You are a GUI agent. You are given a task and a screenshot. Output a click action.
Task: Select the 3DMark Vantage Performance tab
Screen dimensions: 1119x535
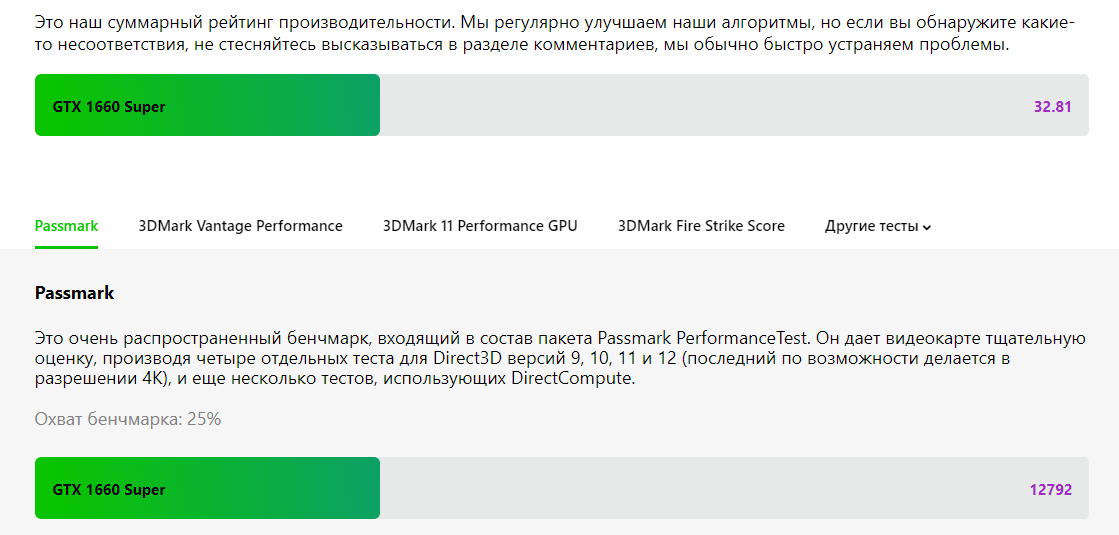tap(240, 226)
